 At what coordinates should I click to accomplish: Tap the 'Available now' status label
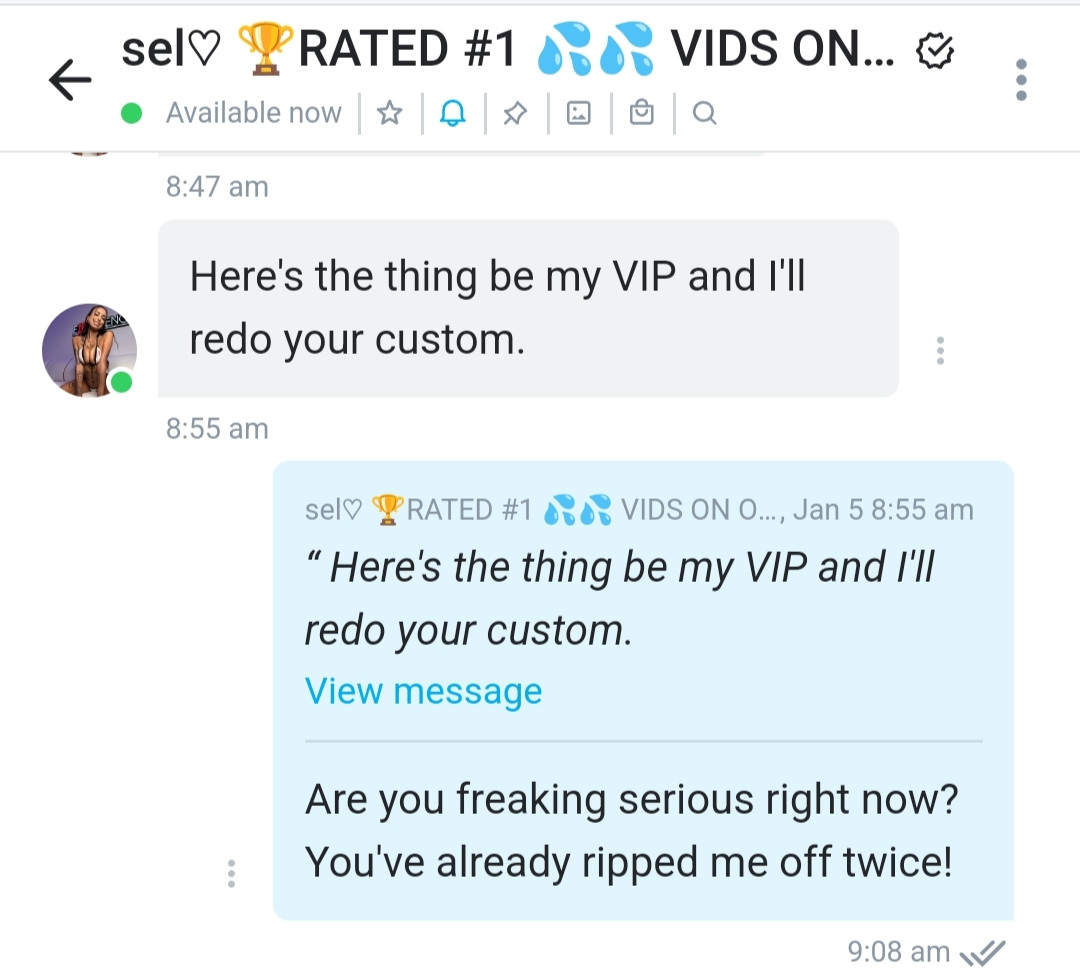(x=253, y=112)
